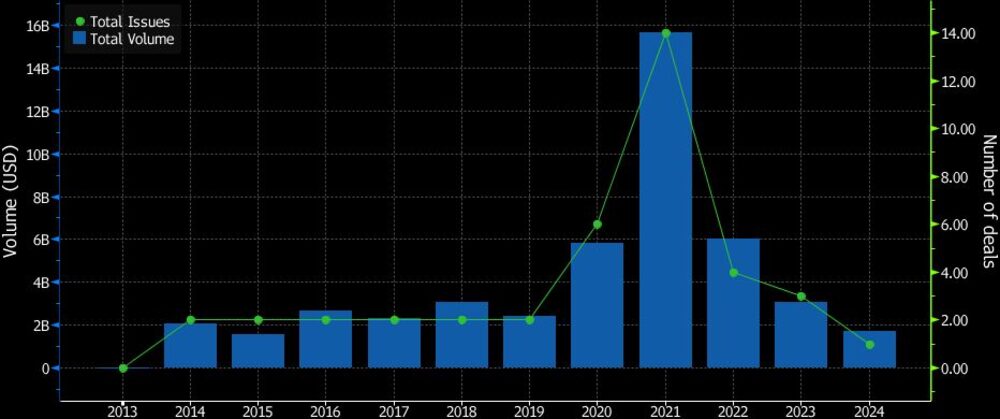Select the 2013 green data point at zero

123,368
